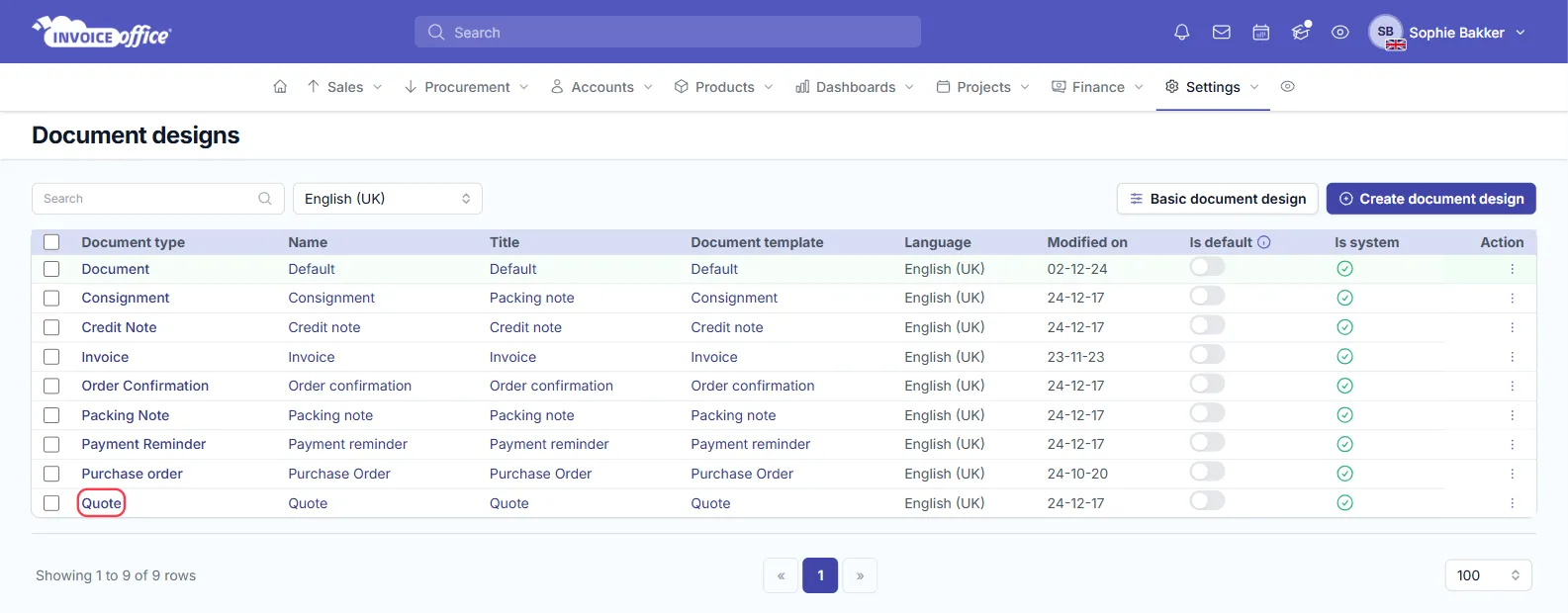Expand the Projects menu

983,87
